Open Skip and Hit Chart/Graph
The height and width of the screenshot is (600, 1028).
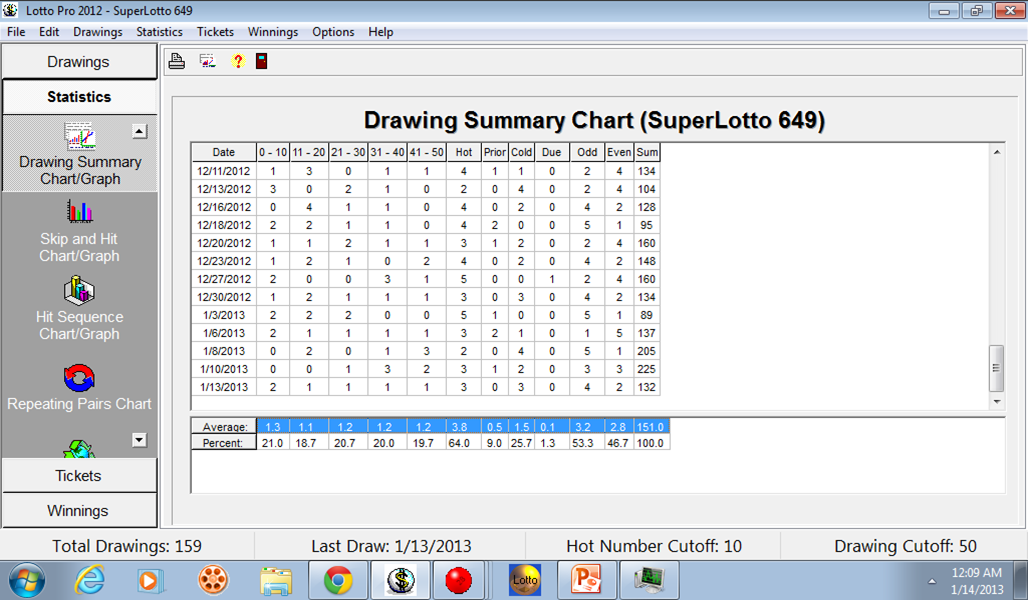79,231
